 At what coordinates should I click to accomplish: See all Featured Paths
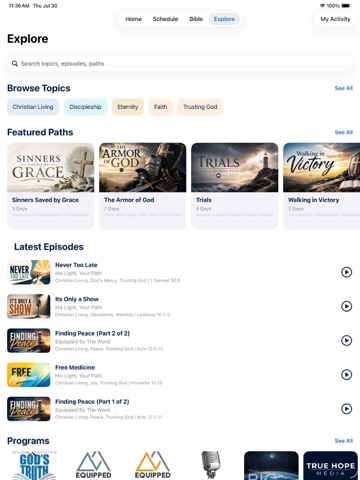[x=344, y=132]
